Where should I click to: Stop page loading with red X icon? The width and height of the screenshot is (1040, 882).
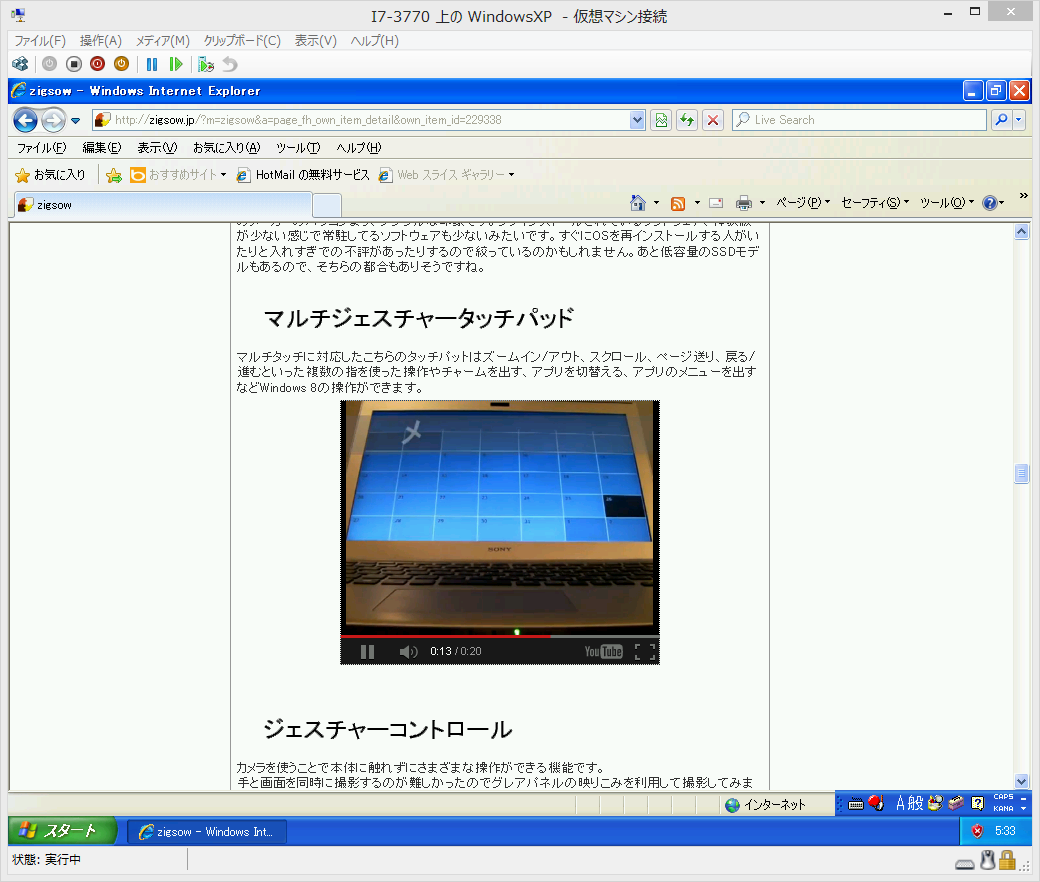tap(713, 120)
